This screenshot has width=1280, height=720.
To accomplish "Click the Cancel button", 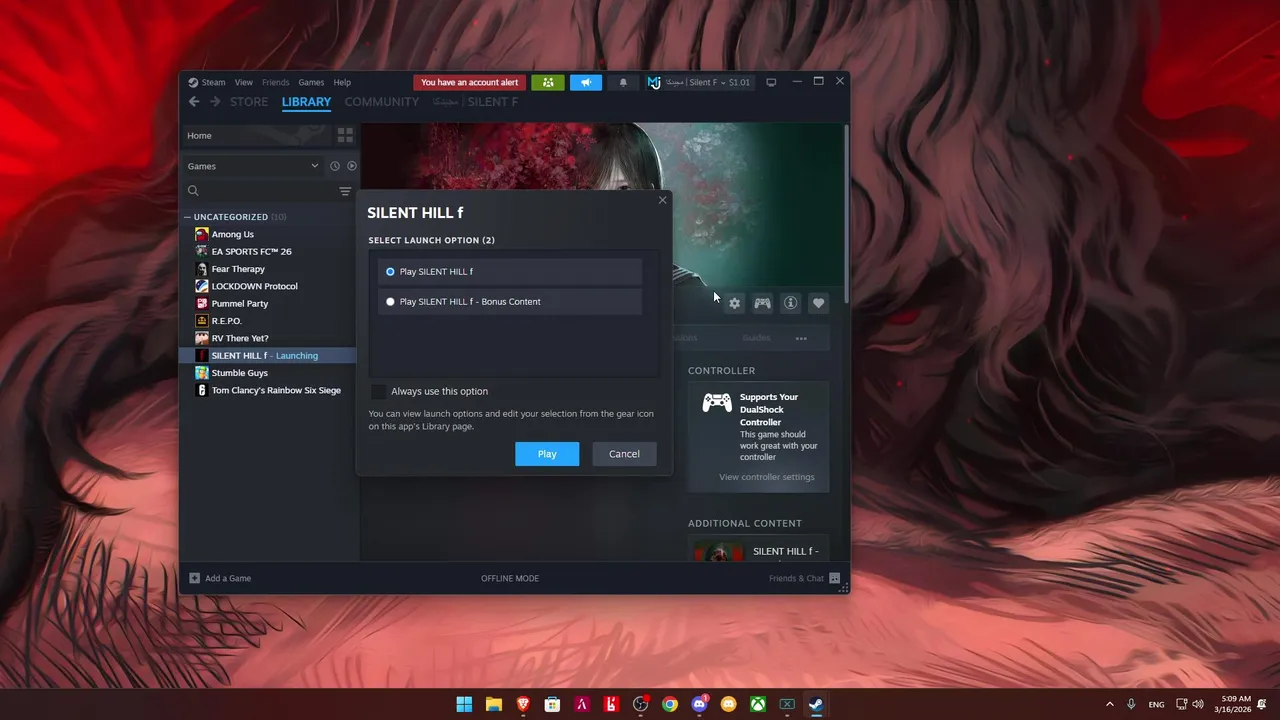I will 624,454.
